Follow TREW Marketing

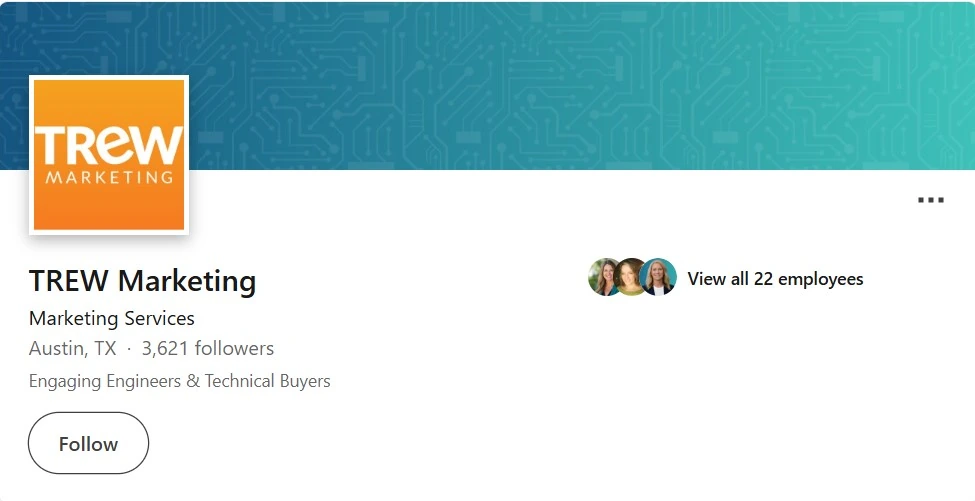[x=88, y=443]
